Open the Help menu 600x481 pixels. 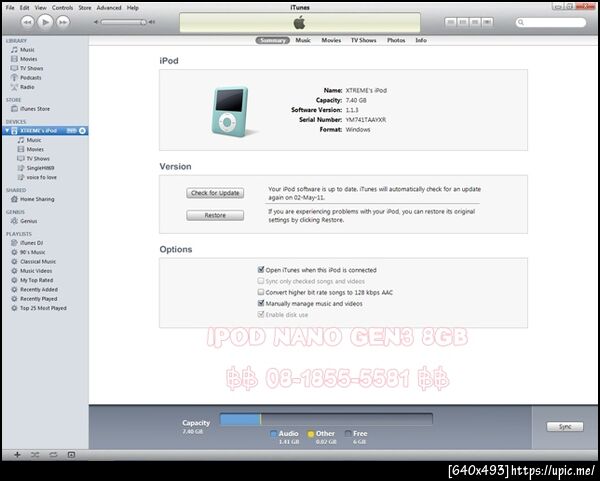point(133,8)
